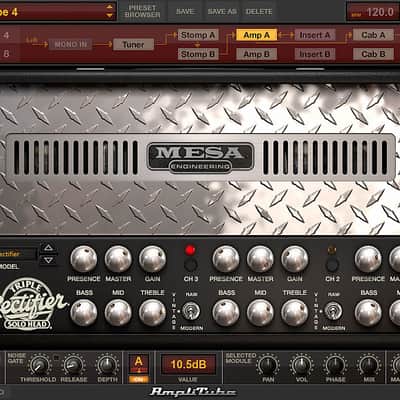Click the CH 3 Treble knob
Viewport: 400px width, 400px height.
click(x=152, y=313)
